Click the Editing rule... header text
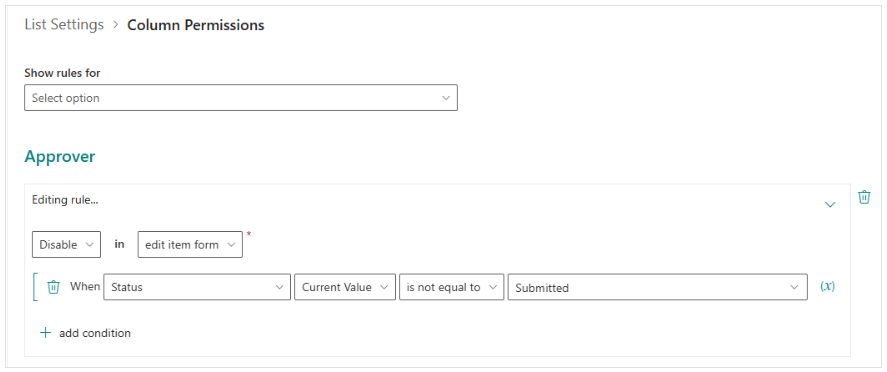The width and height of the screenshot is (887, 372). pyautogui.click(x=65, y=199)
